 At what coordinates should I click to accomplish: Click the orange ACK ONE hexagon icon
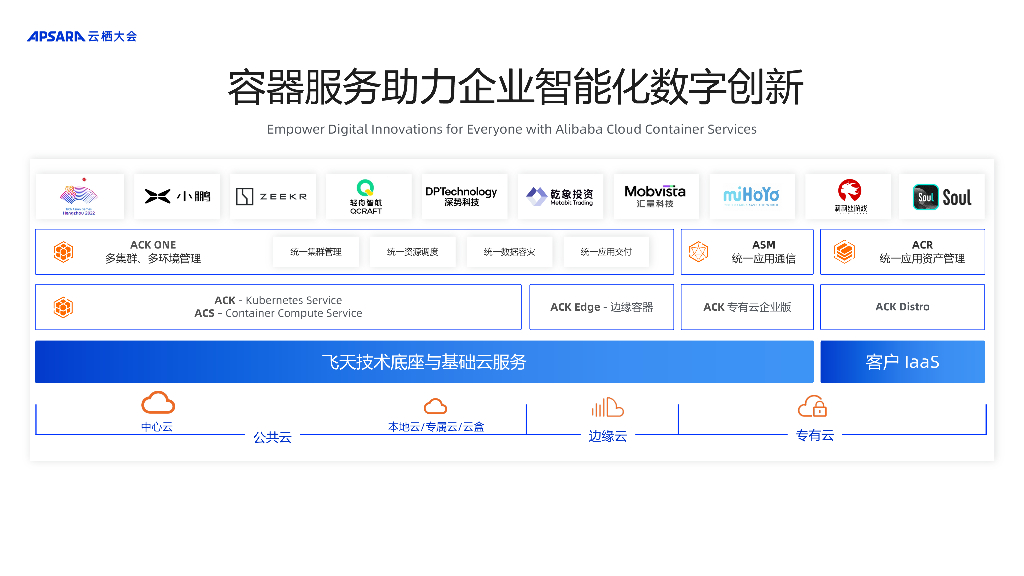[63, 251]
